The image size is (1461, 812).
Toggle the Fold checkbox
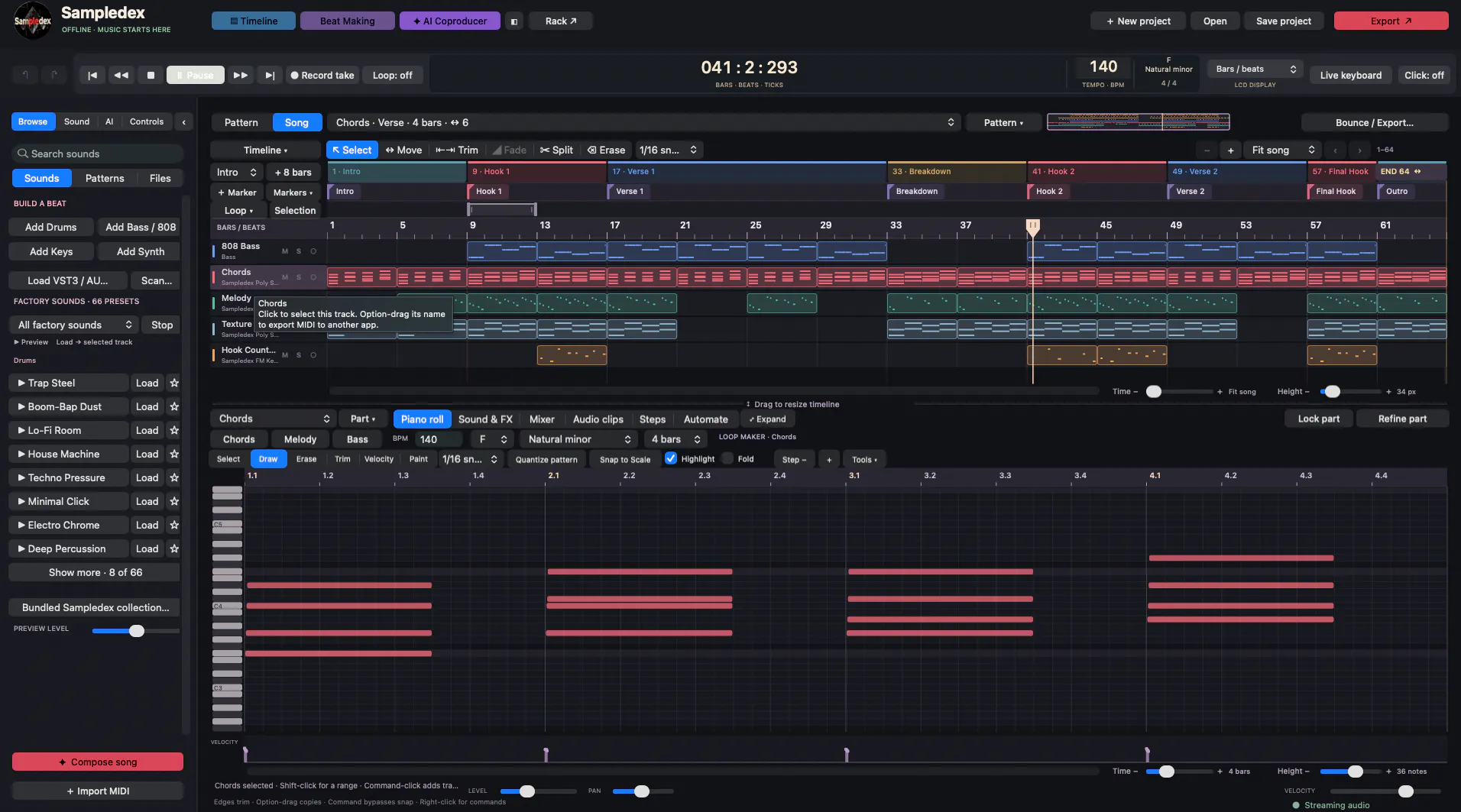tap(728, 458)
